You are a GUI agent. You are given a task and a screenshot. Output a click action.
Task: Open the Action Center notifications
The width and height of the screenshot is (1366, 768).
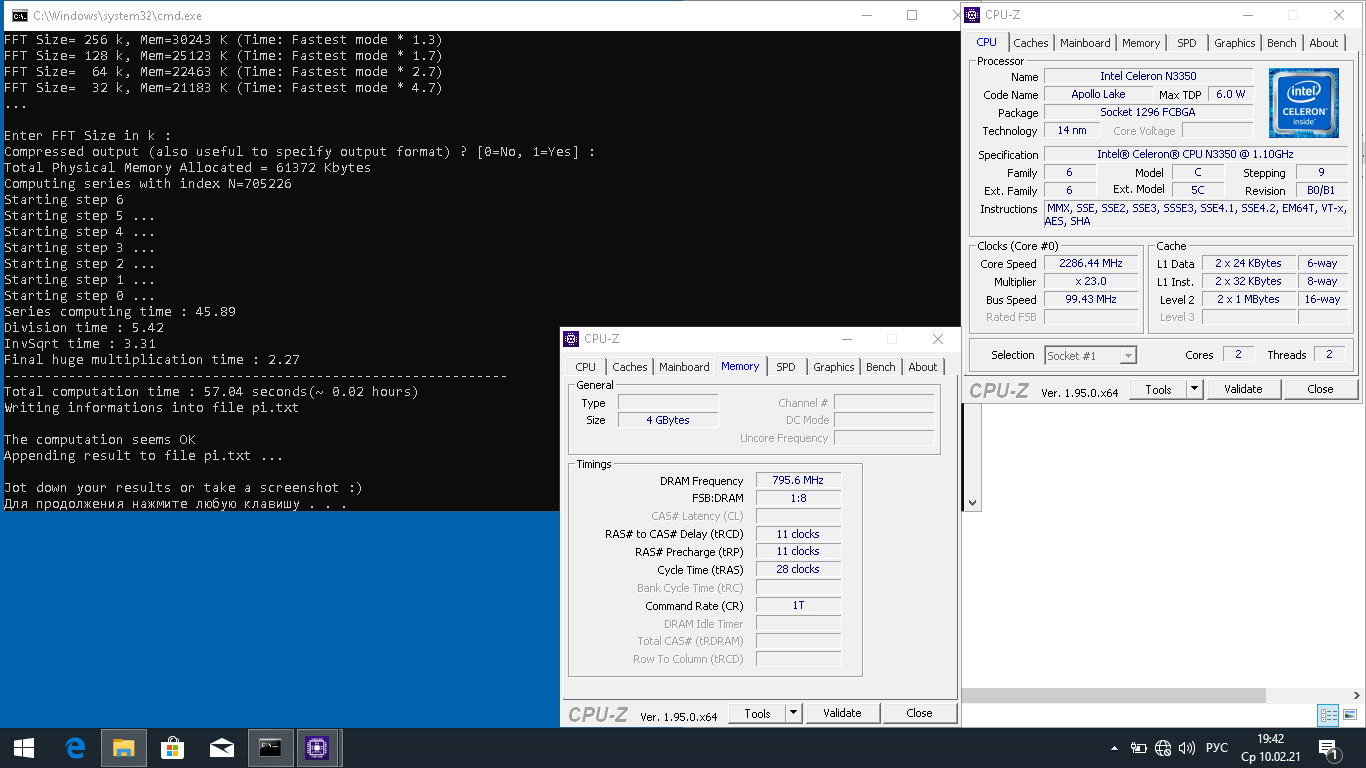(x=1330, y=748)
